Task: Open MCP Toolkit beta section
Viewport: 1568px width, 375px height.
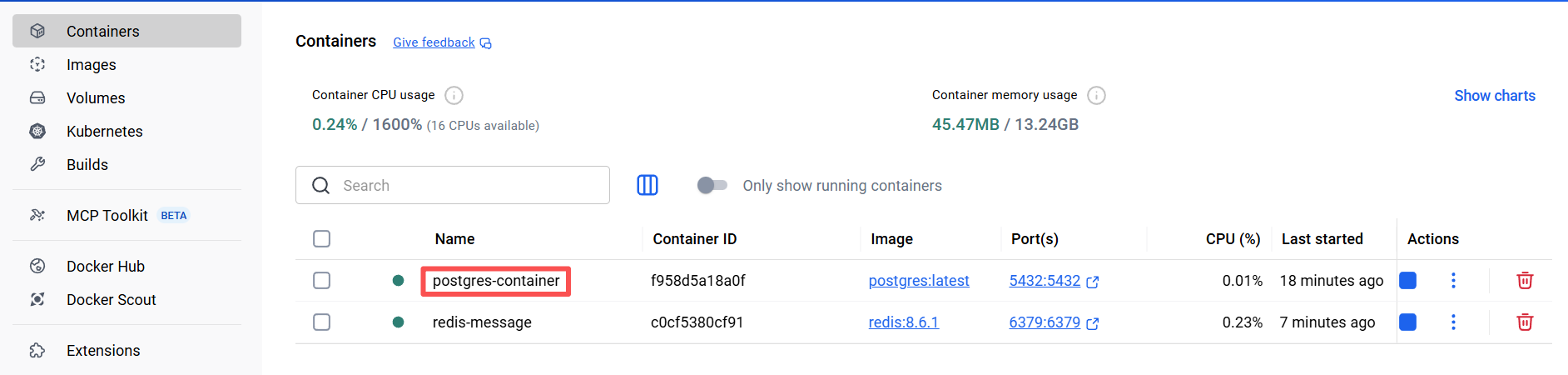Action: coord(127,215)
